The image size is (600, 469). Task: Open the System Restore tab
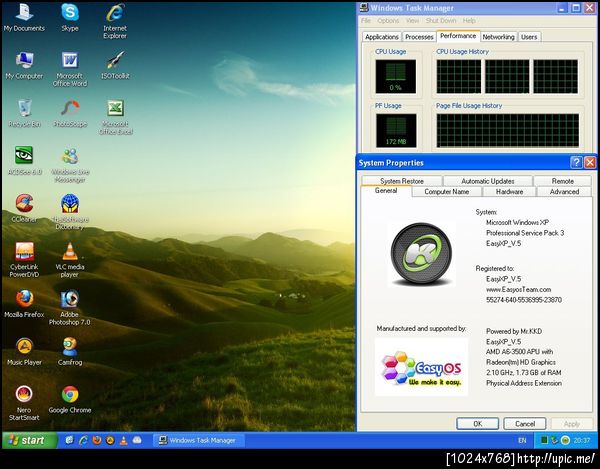click(402, 181)
